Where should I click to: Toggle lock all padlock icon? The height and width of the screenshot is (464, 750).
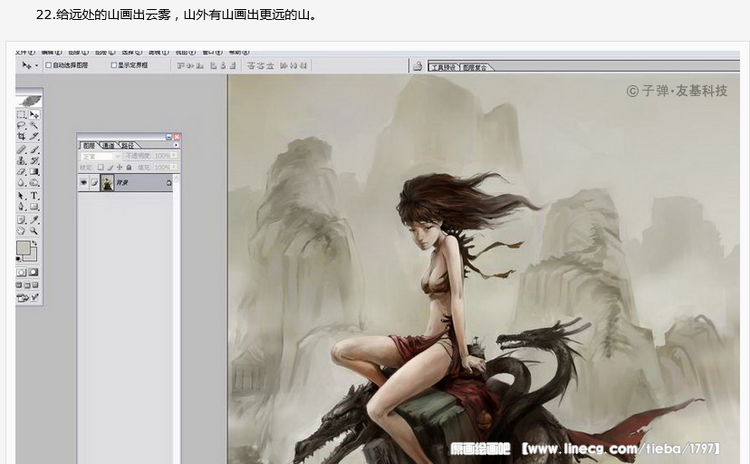pos(129,167)
